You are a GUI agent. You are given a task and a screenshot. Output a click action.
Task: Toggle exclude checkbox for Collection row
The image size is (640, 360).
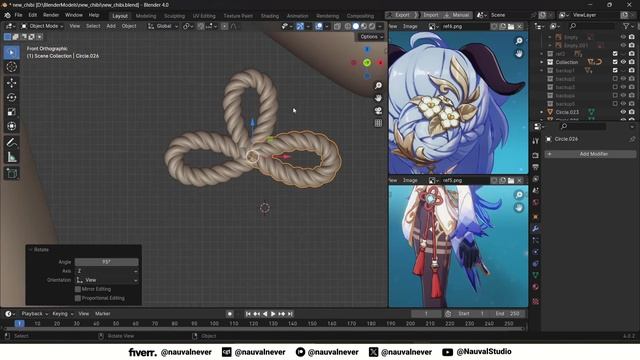coord(615,62)
